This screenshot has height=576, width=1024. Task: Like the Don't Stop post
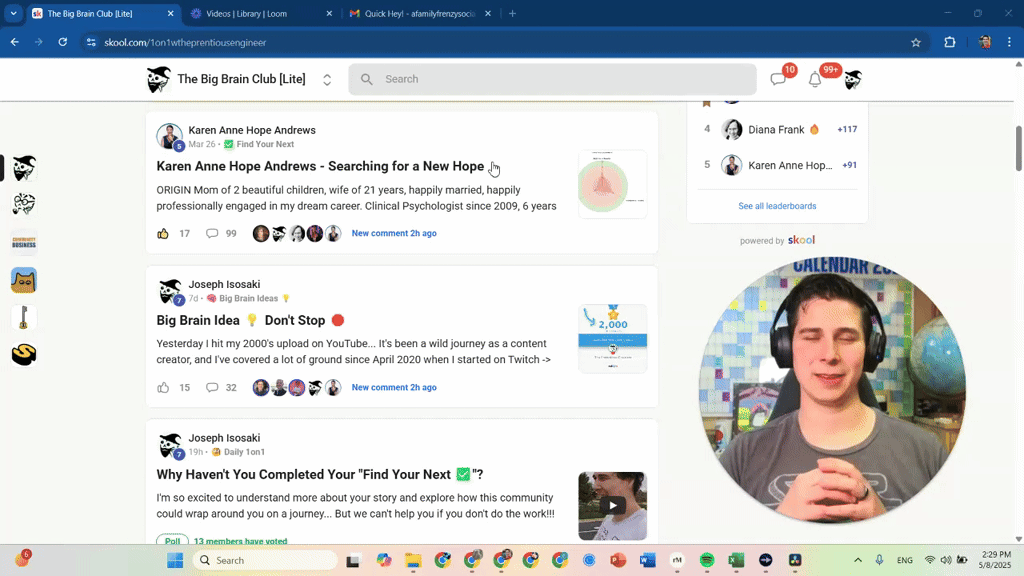(163, 387)
